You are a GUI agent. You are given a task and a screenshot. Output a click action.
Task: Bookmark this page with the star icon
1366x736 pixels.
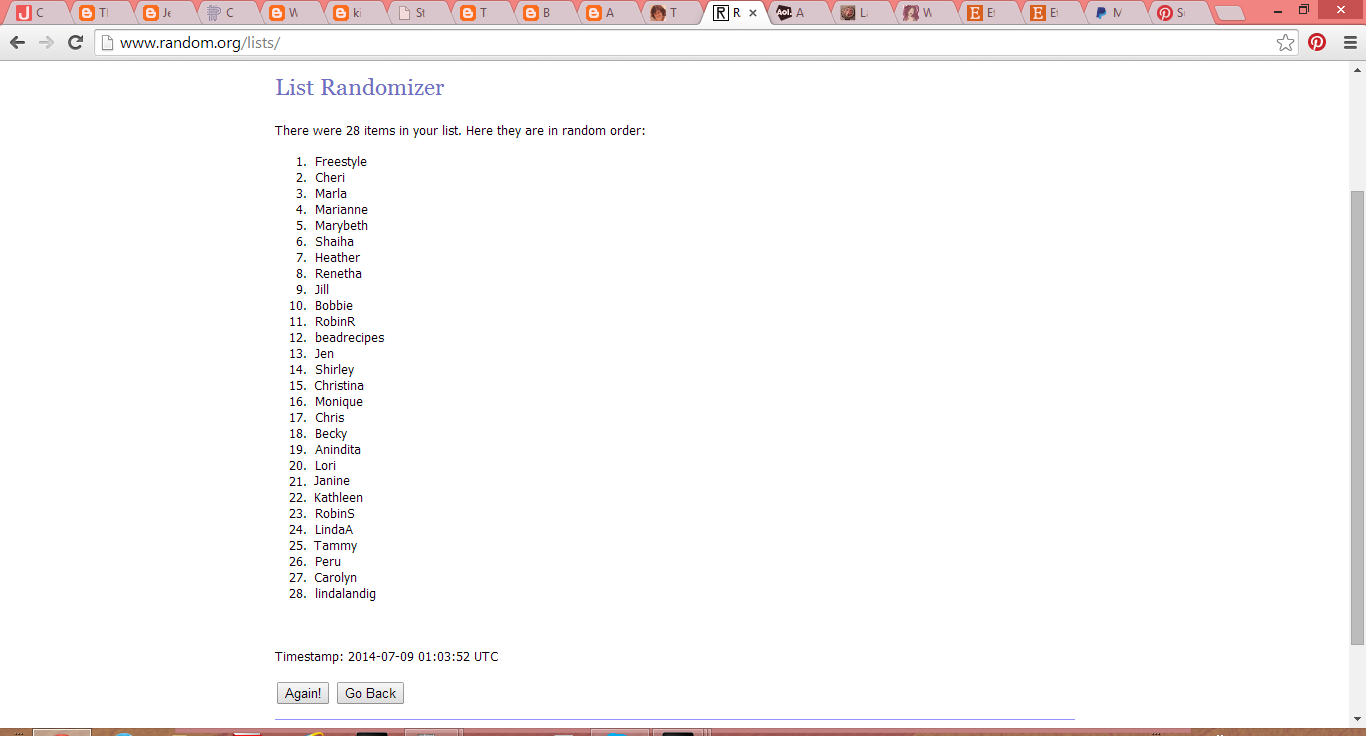coord(1286,42)
